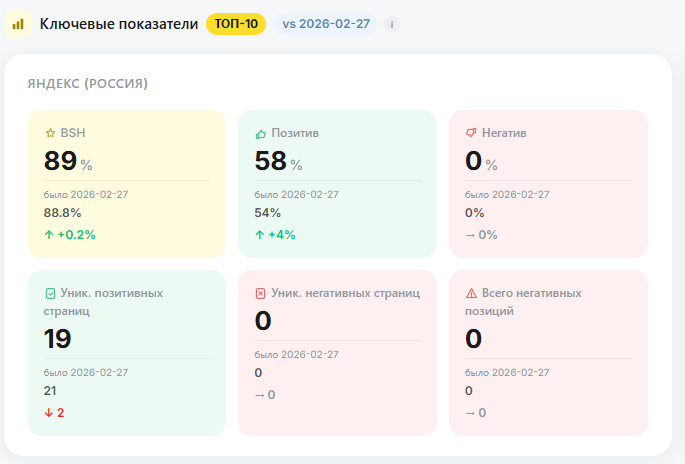Click the 21 previous value

[50, 391]
